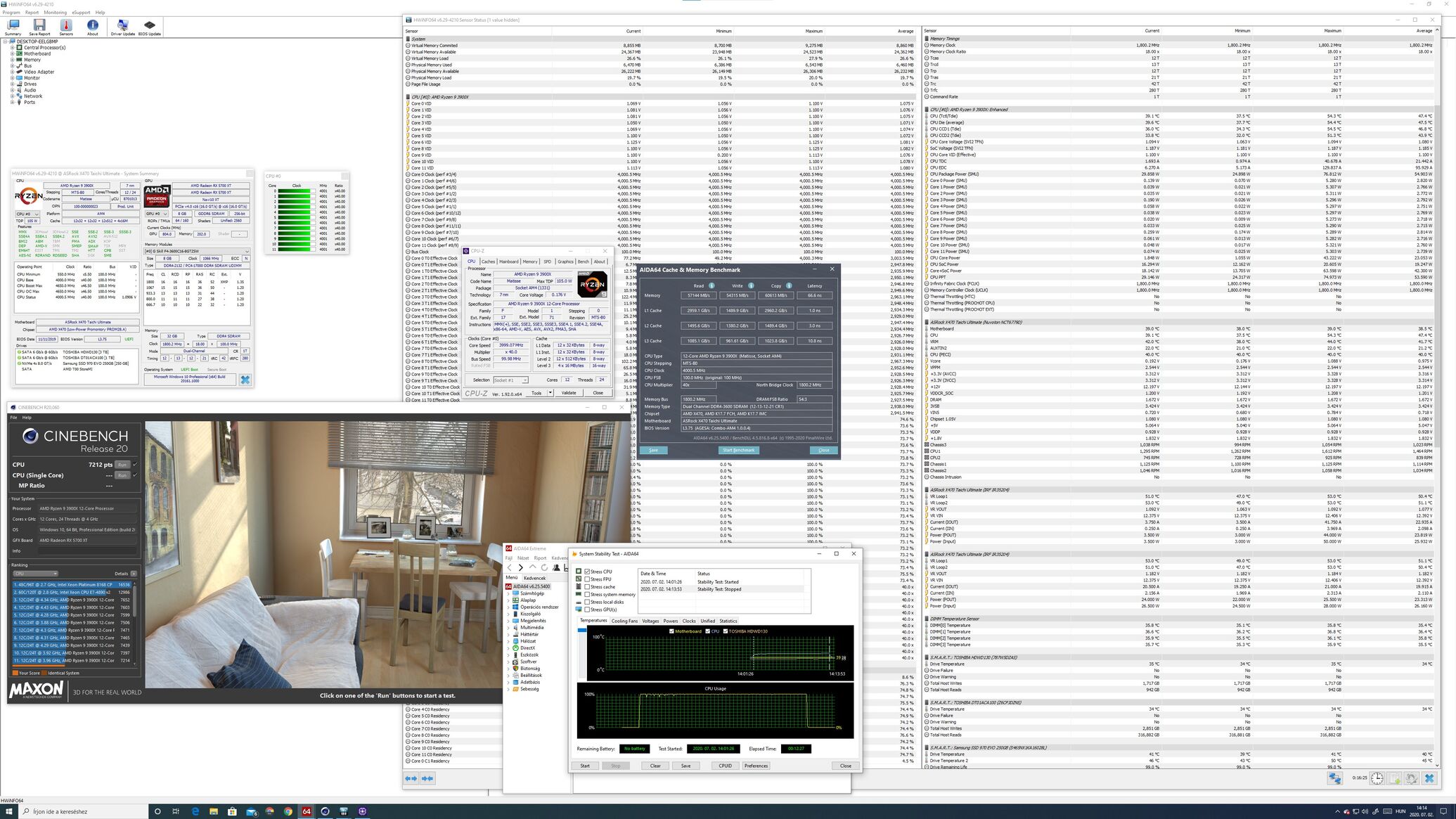Viewport: 1456px width, 819px height.
Task: Open the Summary toolbar icon
Action: coord(13,27)
